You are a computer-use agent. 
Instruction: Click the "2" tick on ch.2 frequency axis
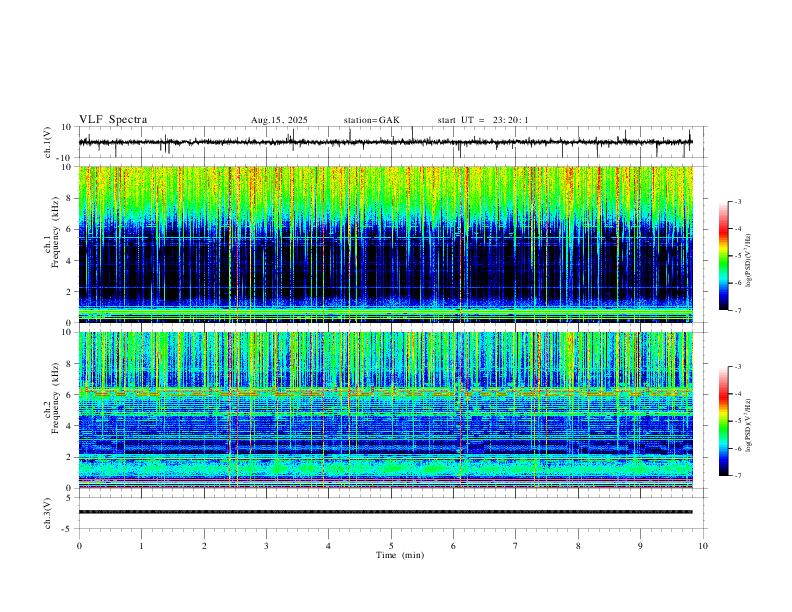[x=70, y=457]
